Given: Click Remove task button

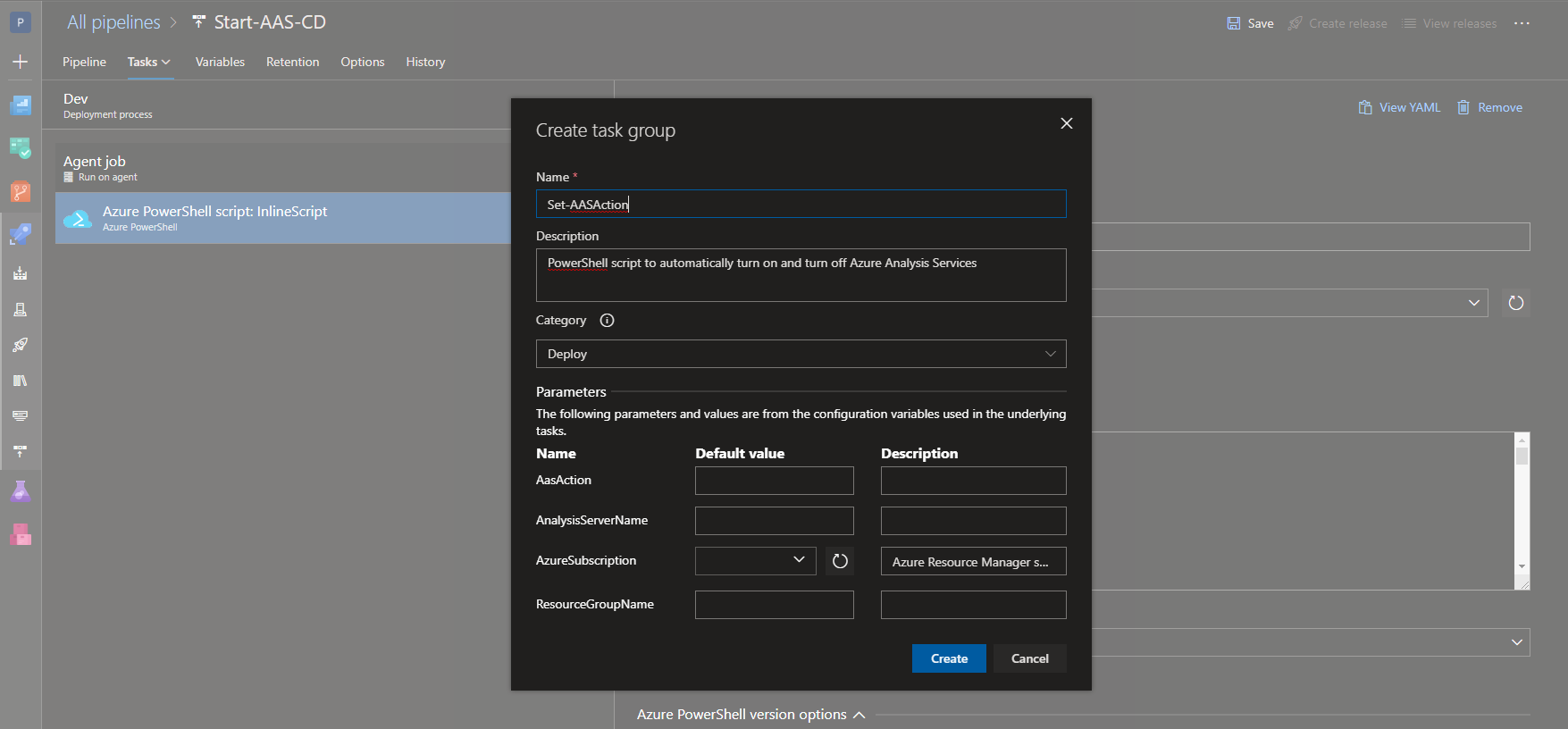Looking at the screenshot, I should coord(1489,107).
